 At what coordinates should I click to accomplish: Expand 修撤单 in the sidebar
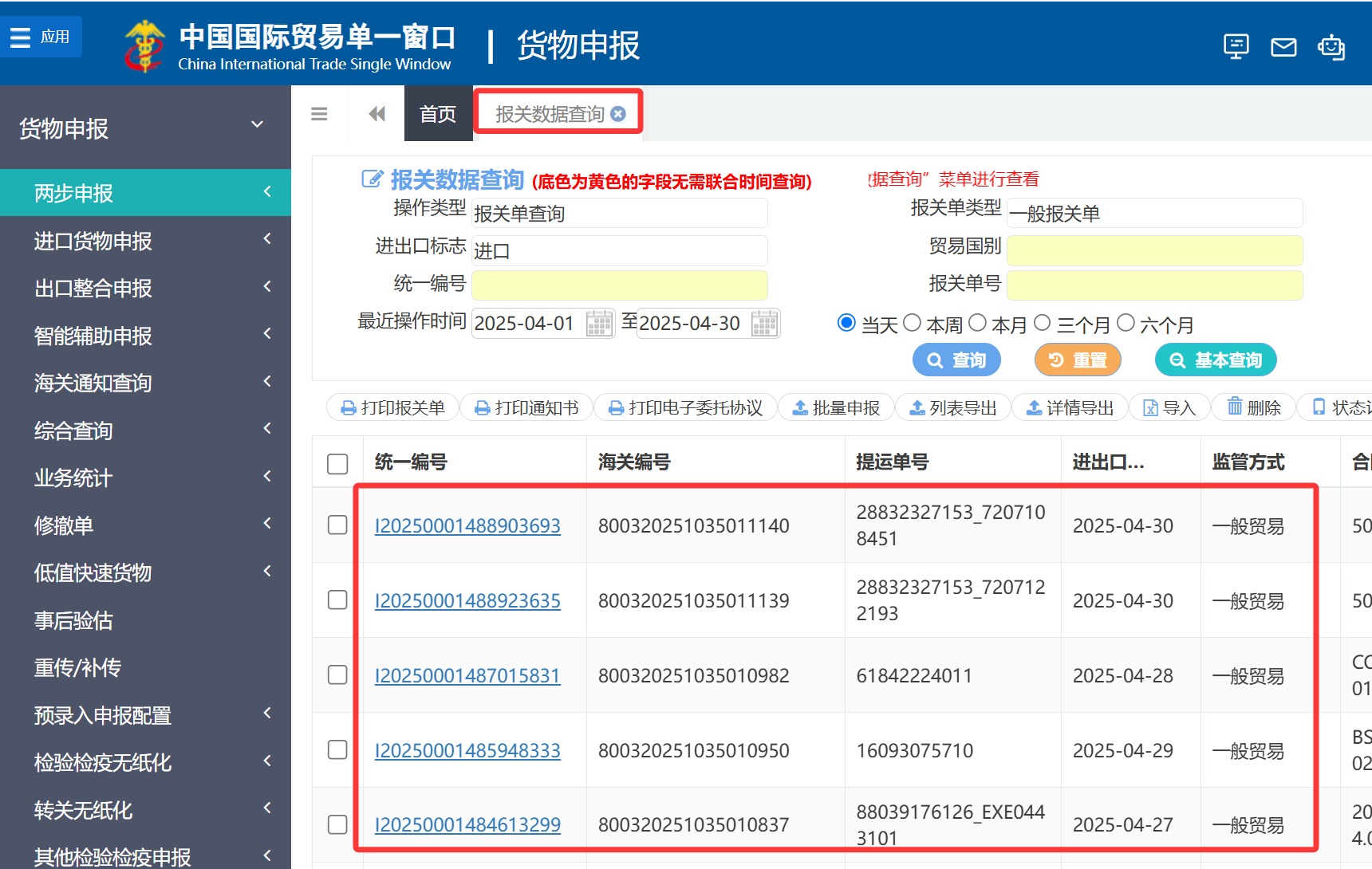click(145, 525)
